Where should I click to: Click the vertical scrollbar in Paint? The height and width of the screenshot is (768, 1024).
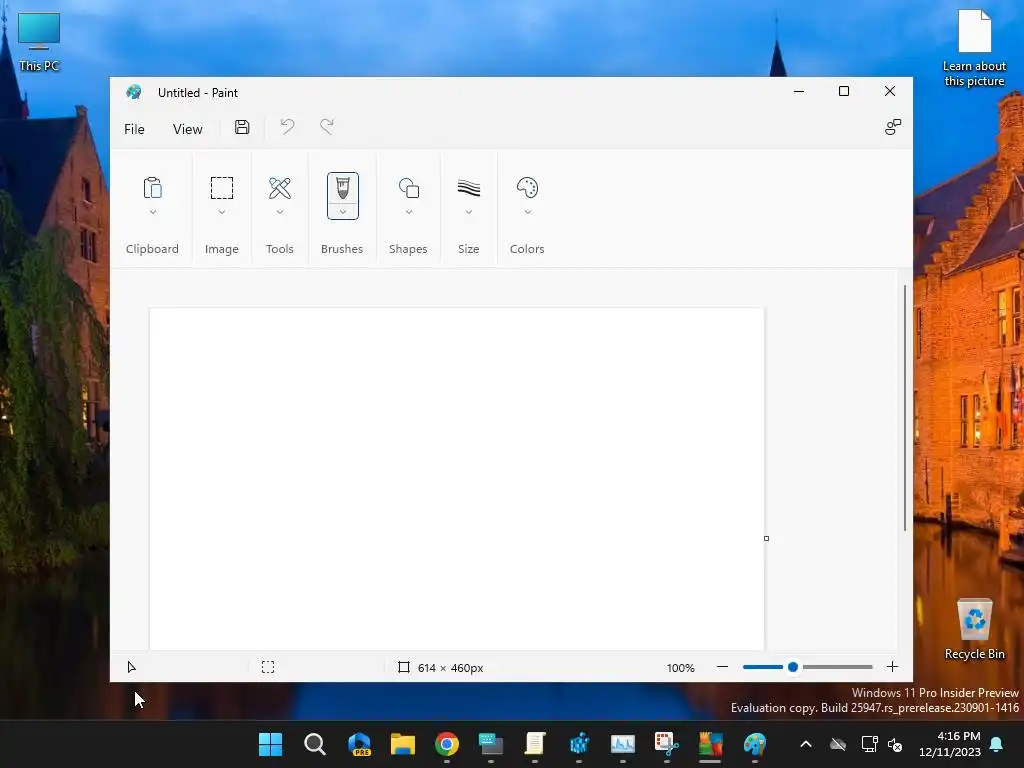click(904, 408)
